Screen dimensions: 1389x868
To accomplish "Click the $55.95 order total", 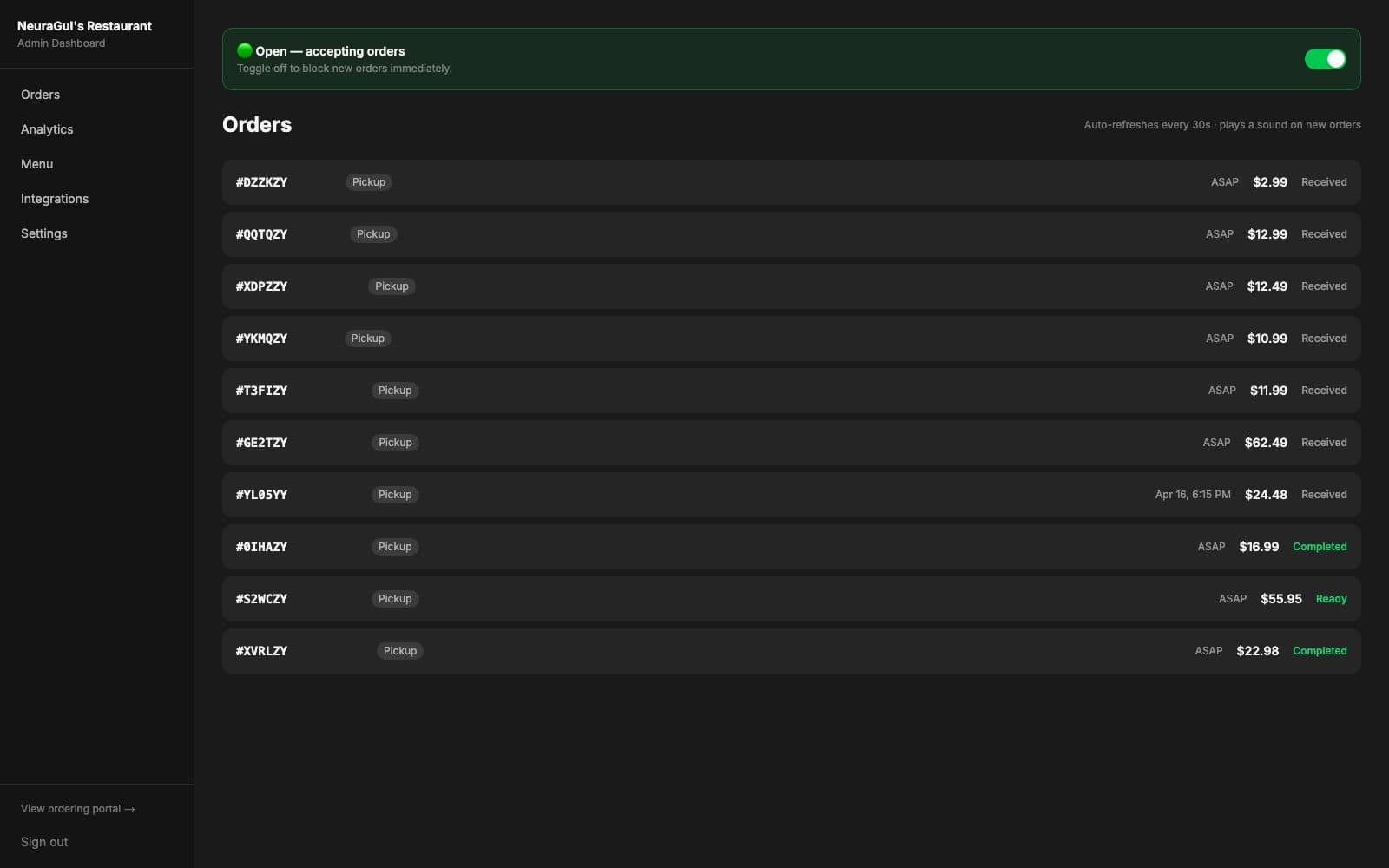I will coord(1281,599).
